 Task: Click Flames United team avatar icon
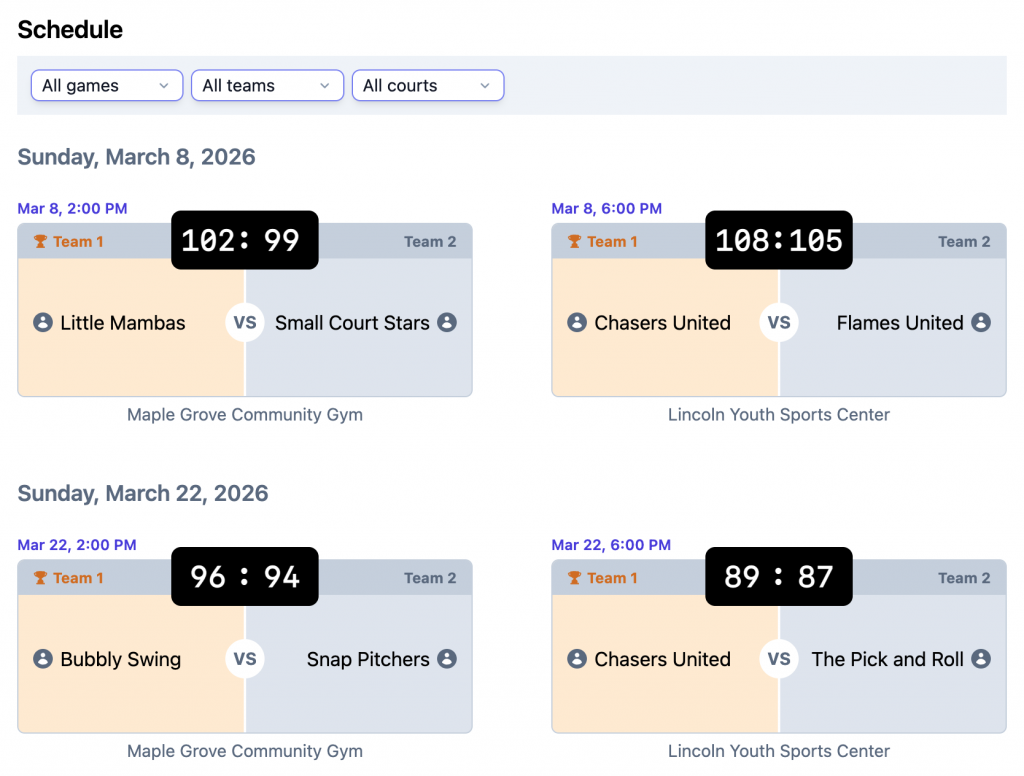click(981, 323)
